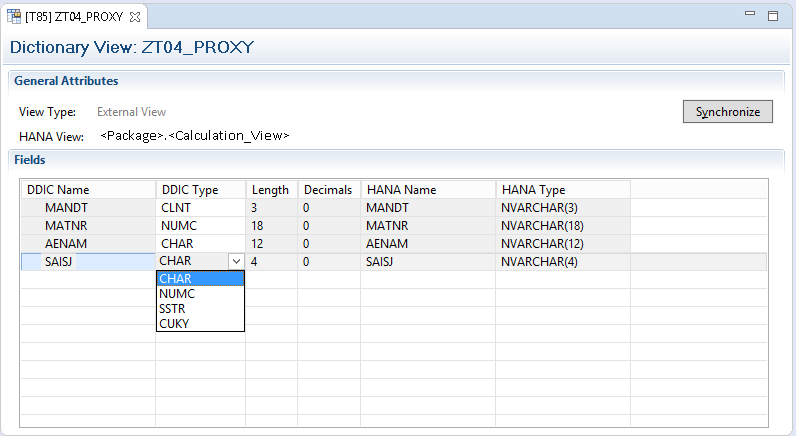Click the CLNT type cell
Image resolution: width=796 pixels, height=436 pixels.
[201, 208]
